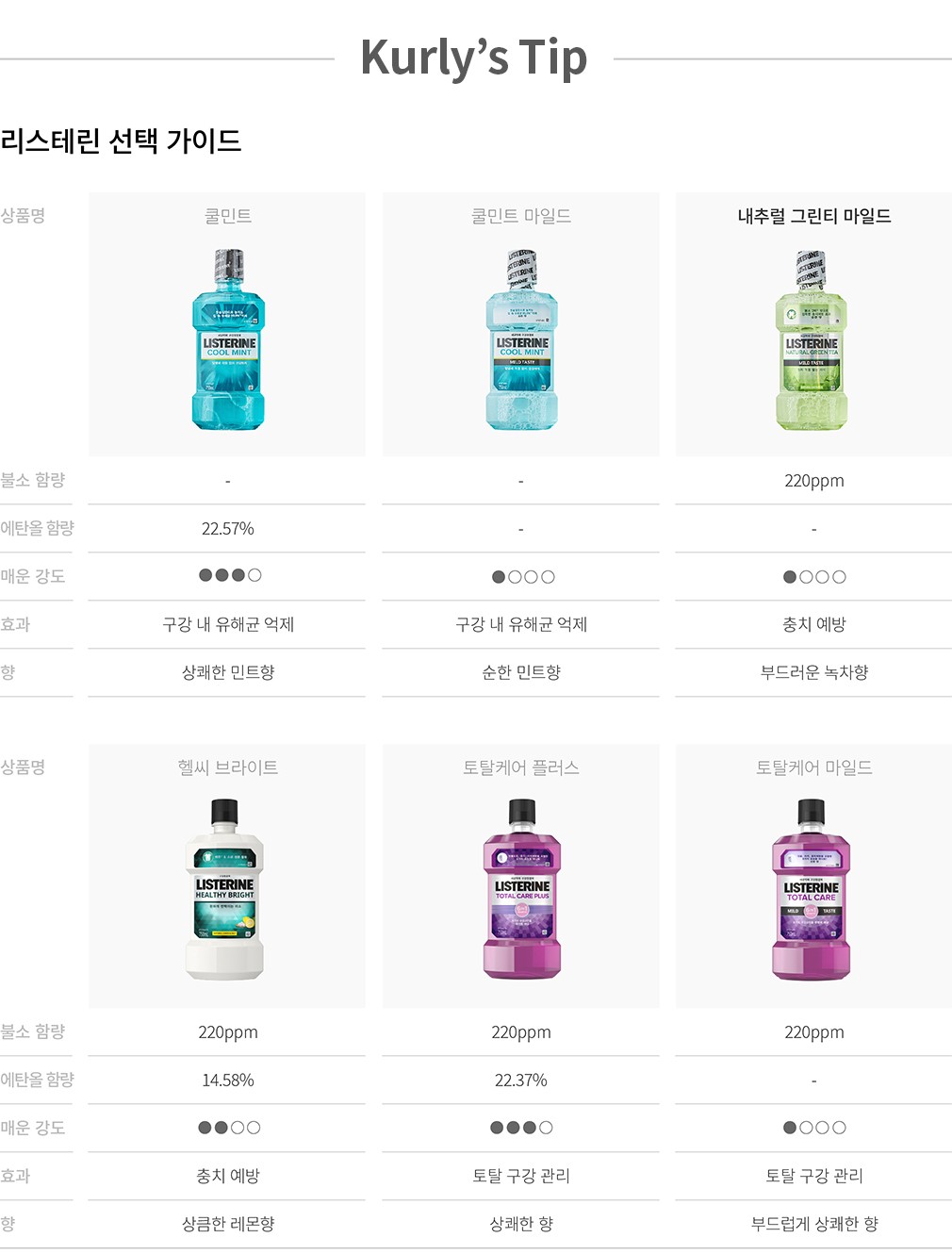Image resolution: width=952 pixels, height=1254 pixels.
Task: Click spiciness dots for 토탈케어 플러스
Action: (x=521, y=1128)
